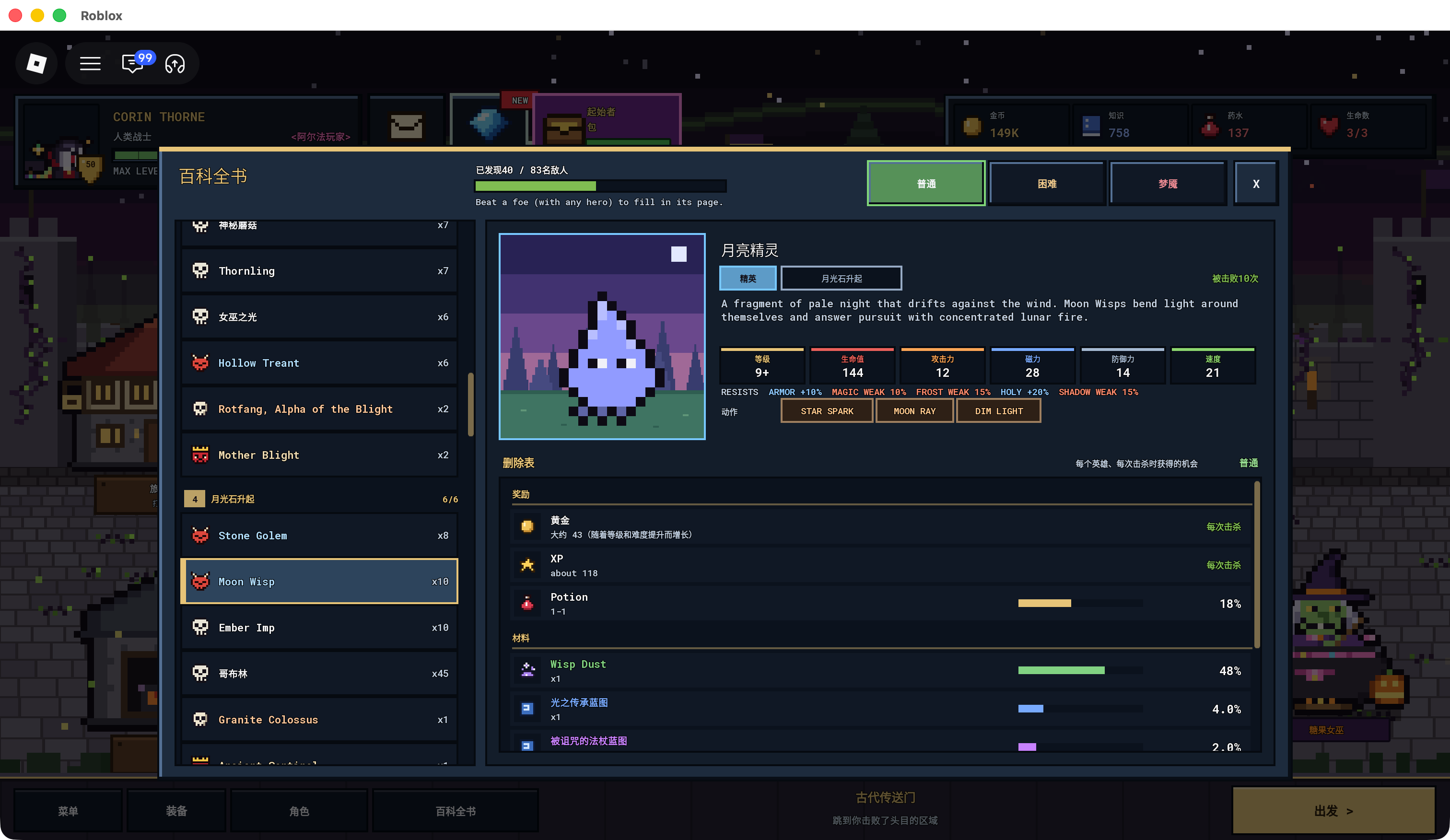Click the Moon Wisp portrait image
Image resolution: width=1450 pixels, height=840 pixels.
click(602, 336)
